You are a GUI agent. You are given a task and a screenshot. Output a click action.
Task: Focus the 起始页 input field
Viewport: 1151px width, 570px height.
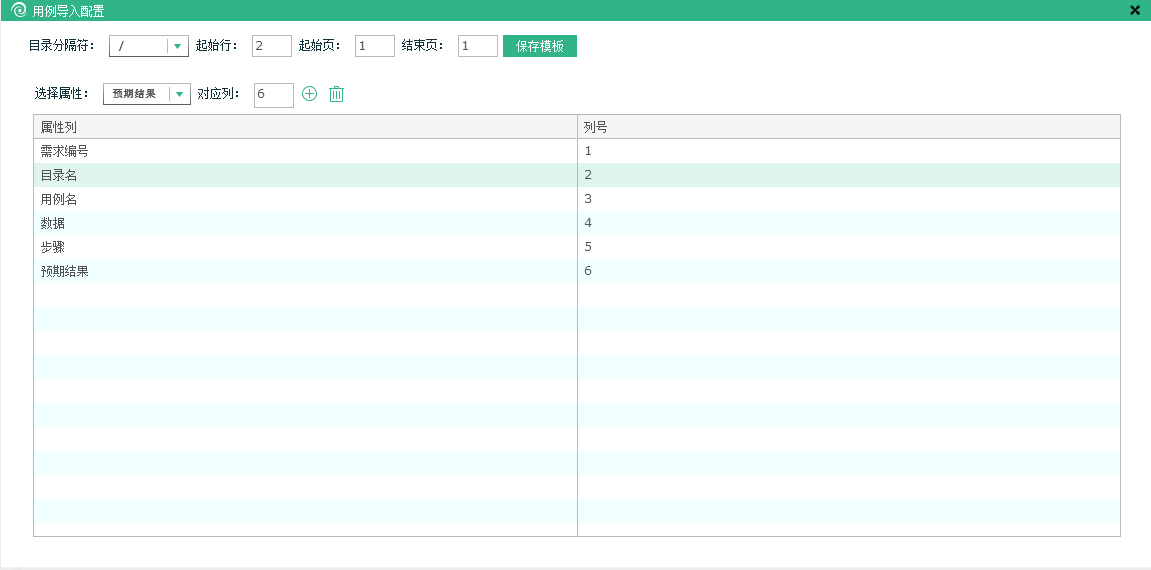pos(375,46)
